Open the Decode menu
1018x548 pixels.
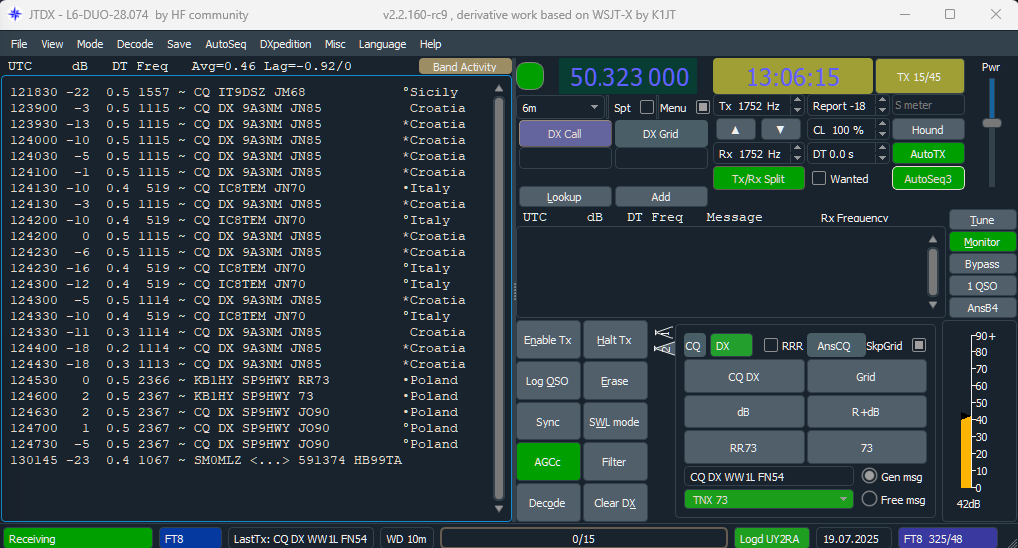tap(135, 44)
